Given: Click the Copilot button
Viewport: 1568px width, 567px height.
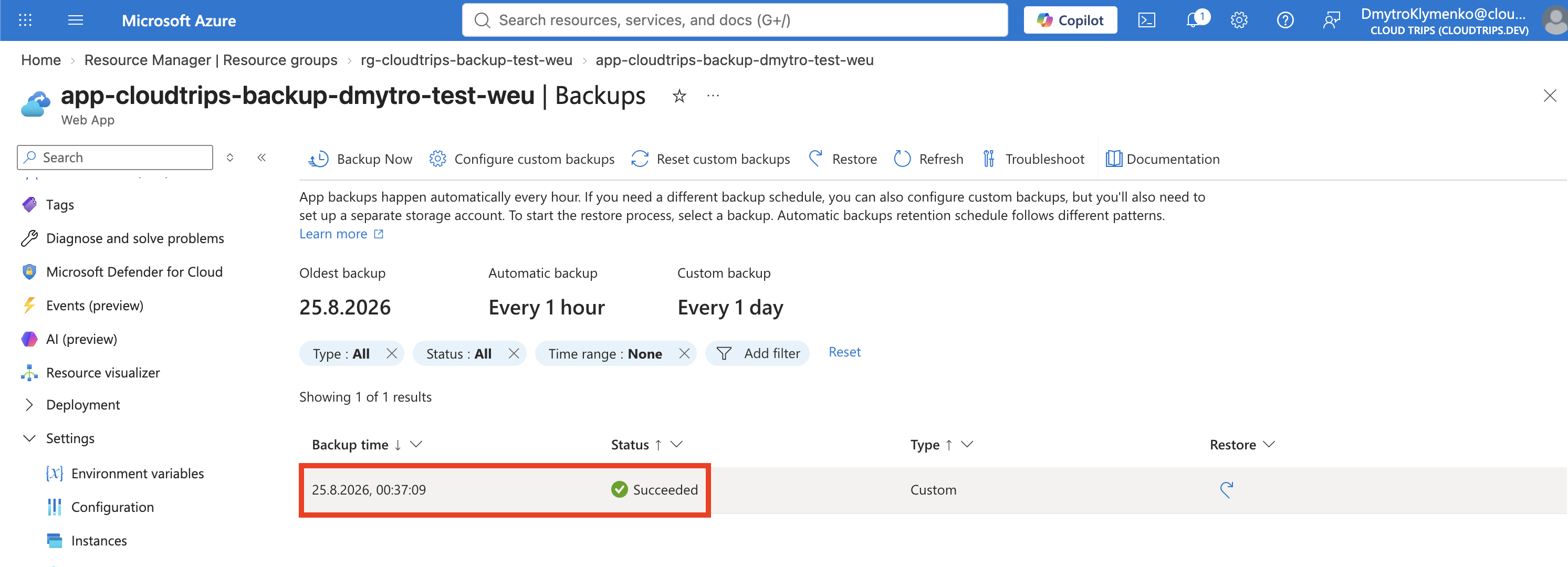Looking at the screenshot, I should coord(1070,20).
